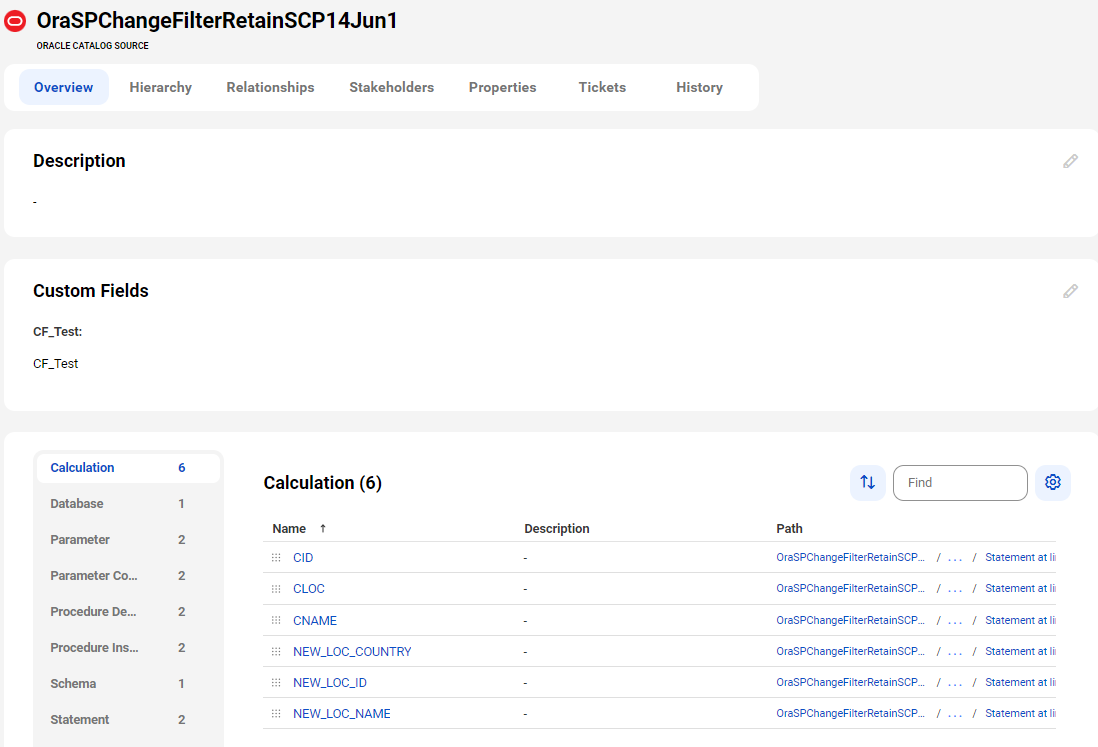1098x747 pixels.
Task: Open the column settings gear icon
Action: [x=1052, y=482]
